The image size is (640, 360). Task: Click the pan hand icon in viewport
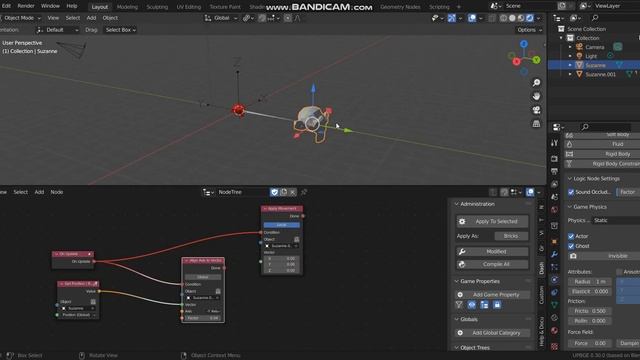click(x=536, y=96)
